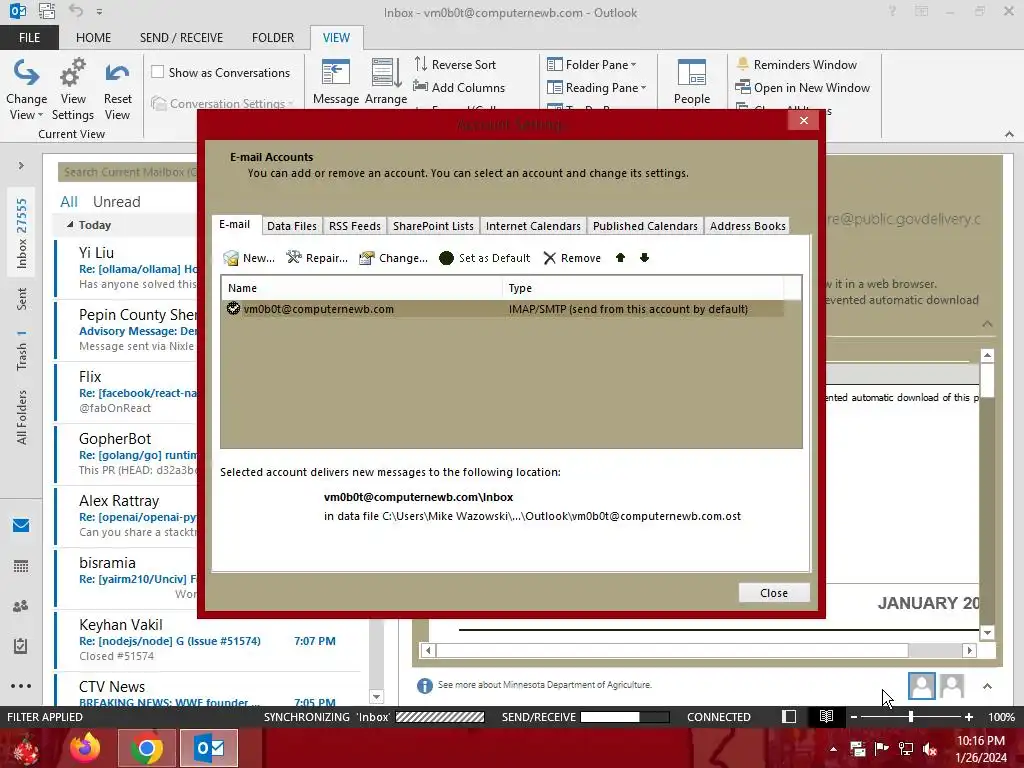The height and width of the screenshot is (768, 1024).
Task: Click Change in Account Settings toolbar
Action: click(x=394, y=258)
